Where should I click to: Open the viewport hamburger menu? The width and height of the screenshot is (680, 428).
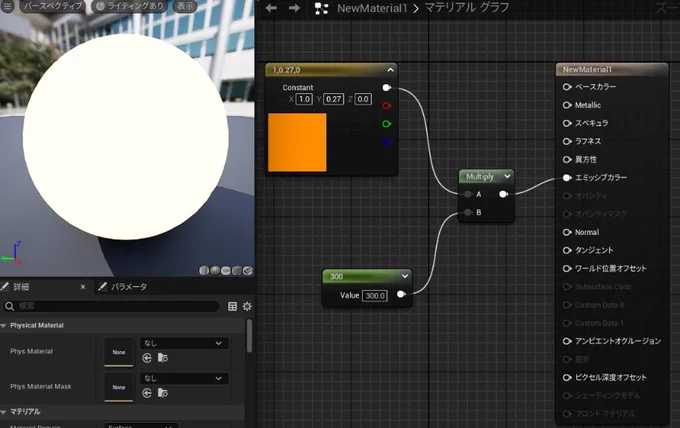click(x=8, y=6)
